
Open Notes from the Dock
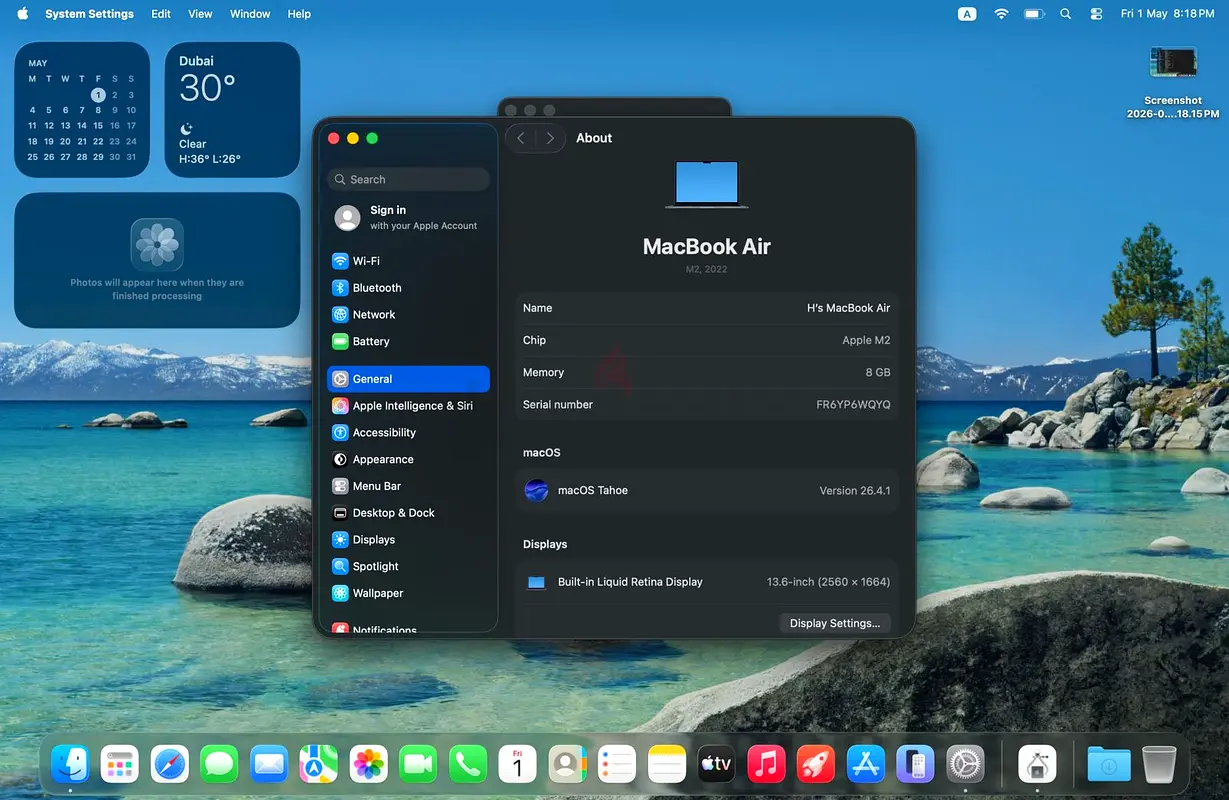[x=667, y=765]
